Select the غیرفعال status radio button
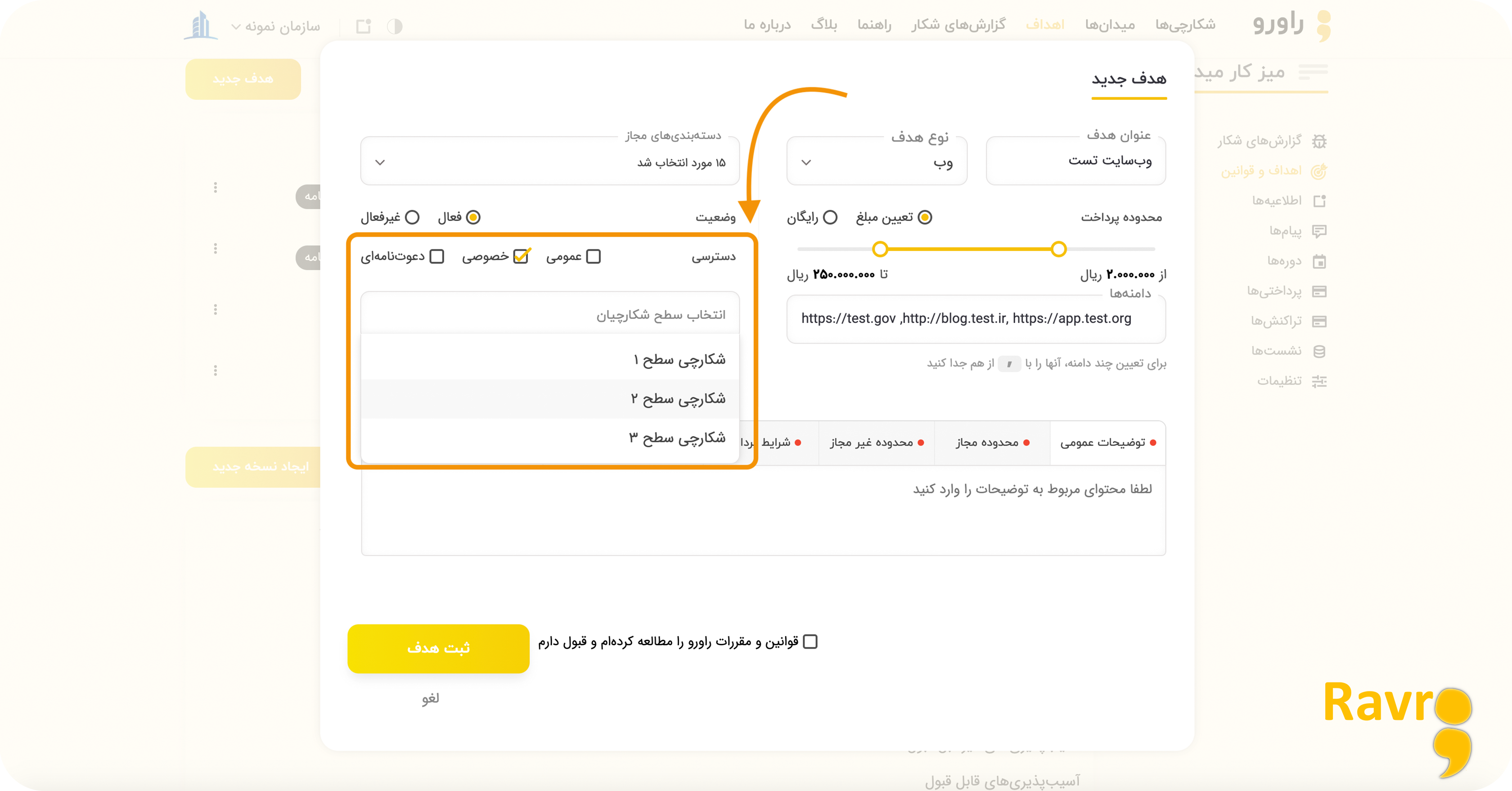Screen dimensions: 1512x791 pos(412,217)
